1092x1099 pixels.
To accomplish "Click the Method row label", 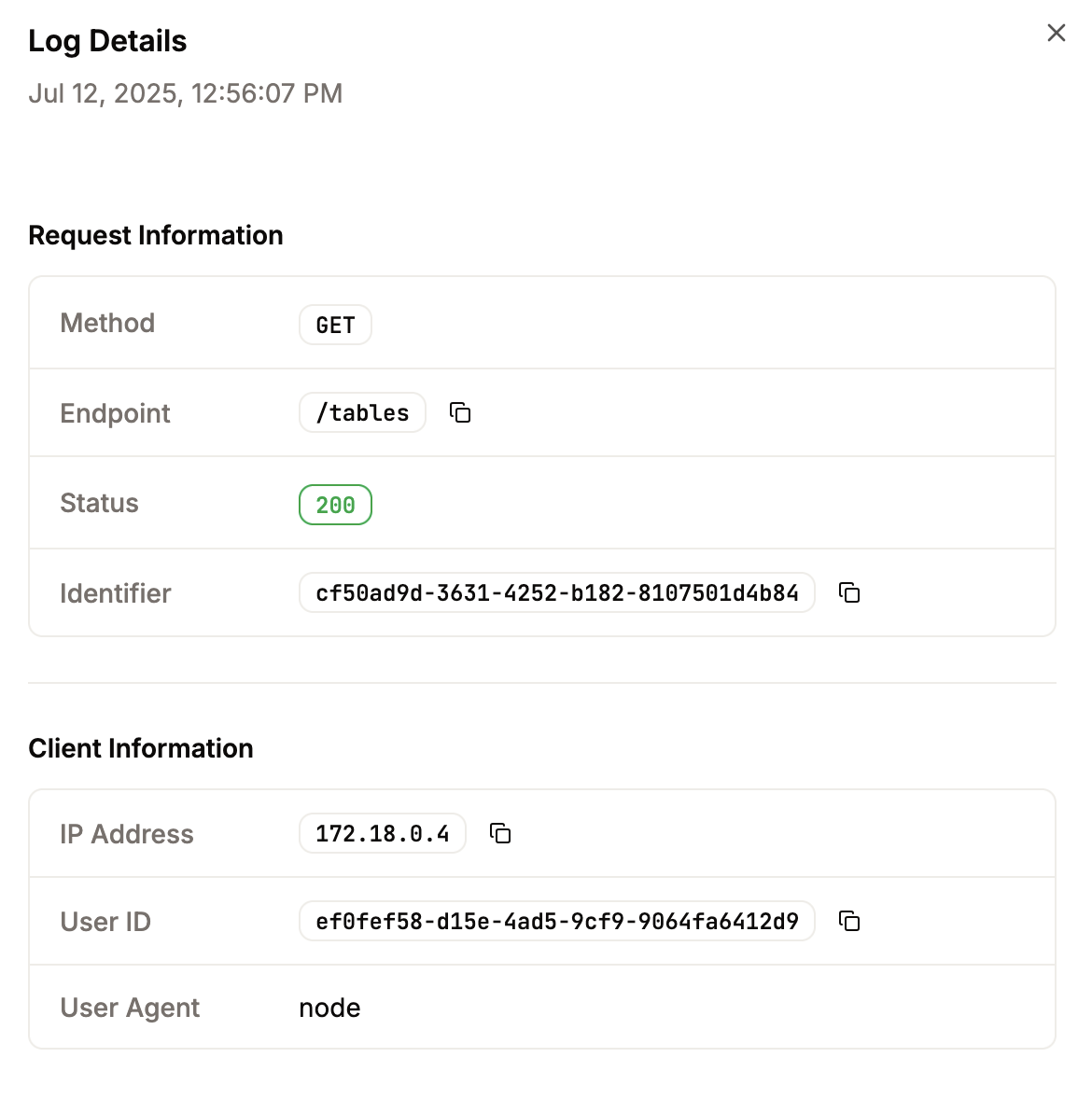I will pyautogui.click(x=107, y=323).
